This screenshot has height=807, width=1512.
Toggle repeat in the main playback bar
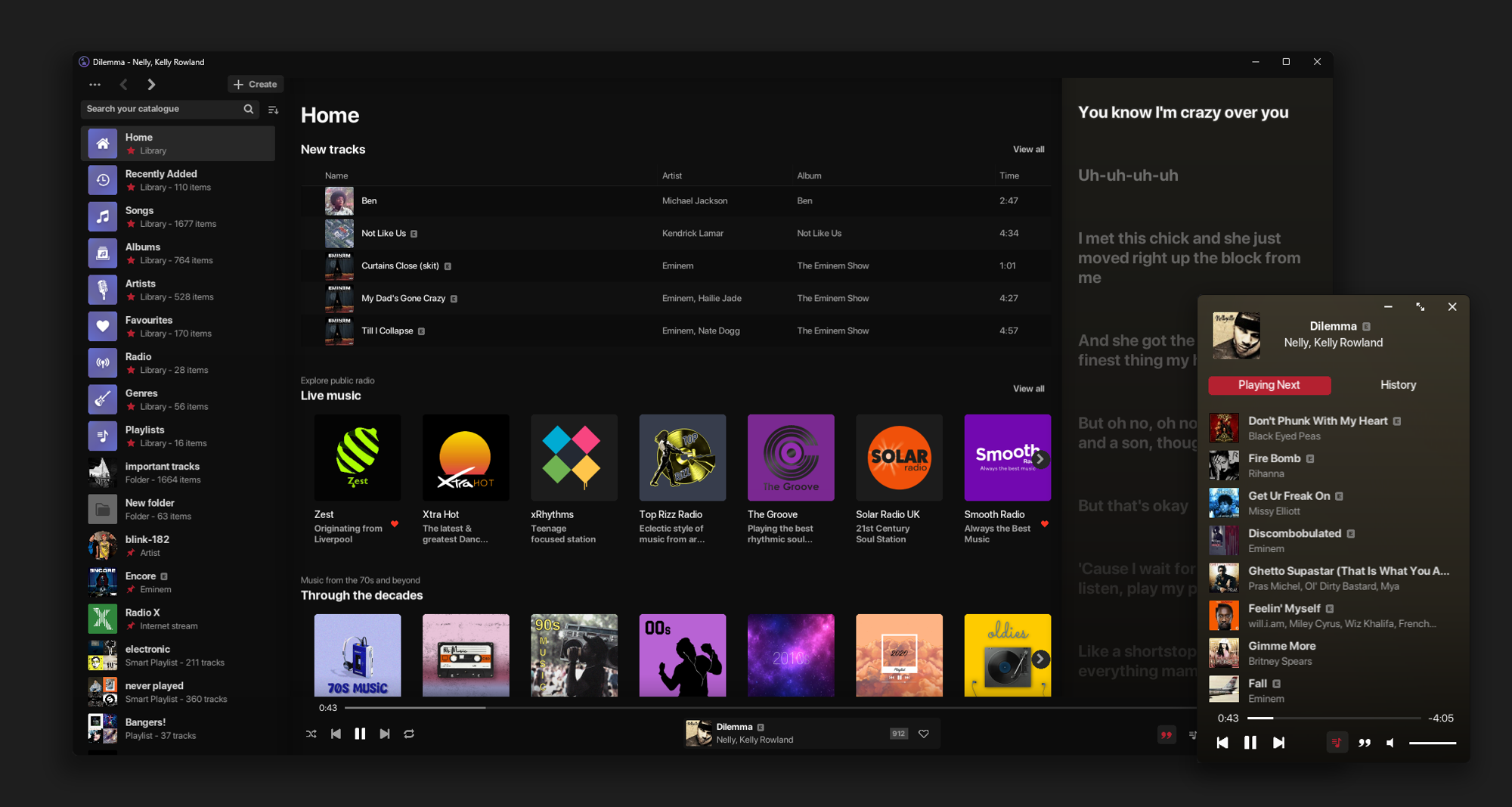[x=409, y=734]
